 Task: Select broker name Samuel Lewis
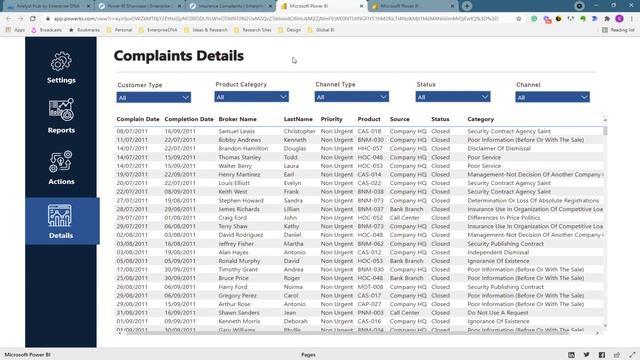pyautogui.click(x=236, y=131)
